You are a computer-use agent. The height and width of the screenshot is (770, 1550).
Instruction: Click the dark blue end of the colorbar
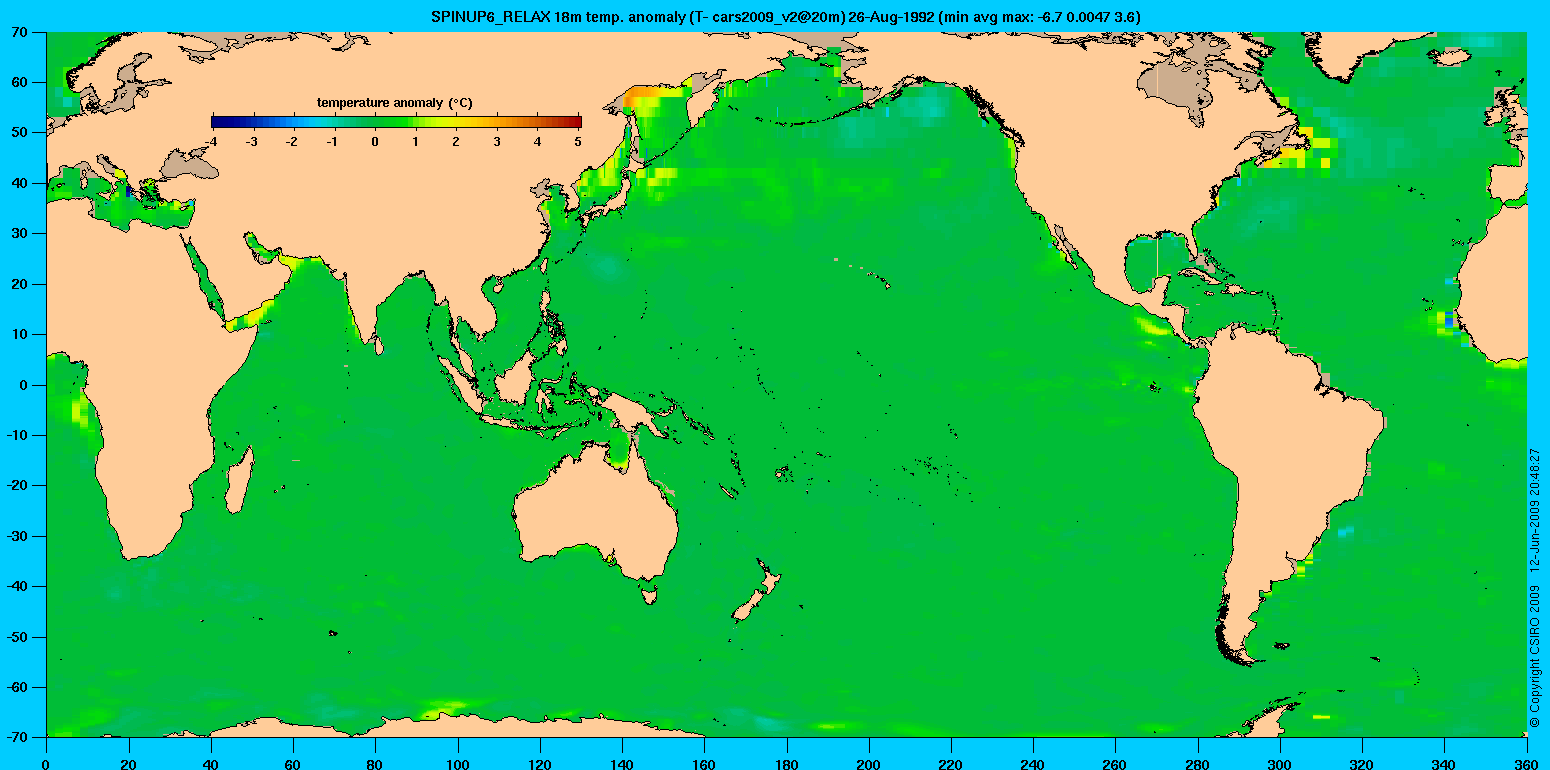[x=218, y=122]
